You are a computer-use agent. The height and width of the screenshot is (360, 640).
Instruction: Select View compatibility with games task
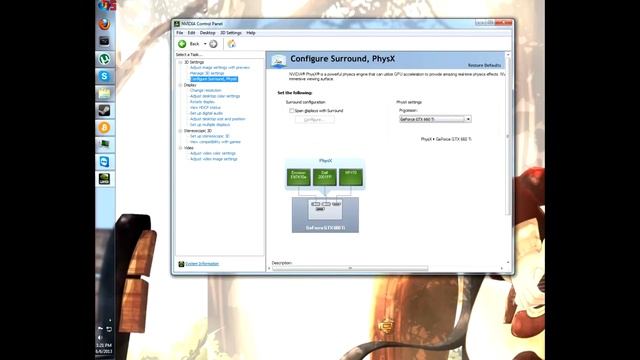pyautogui.click(x=215, y=142)
